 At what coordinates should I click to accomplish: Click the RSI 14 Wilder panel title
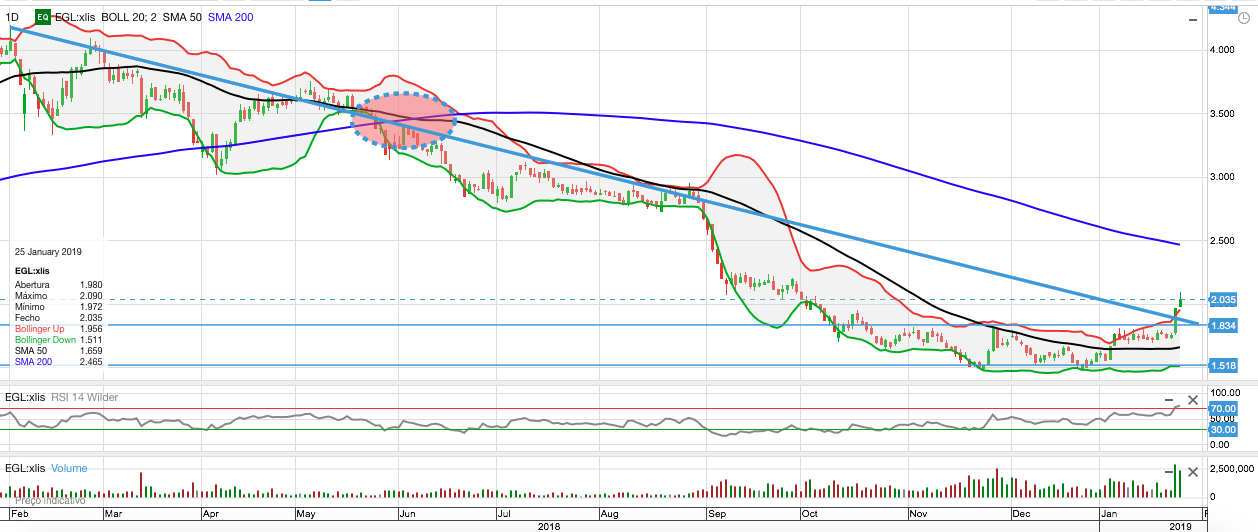[x=84, y=398]
